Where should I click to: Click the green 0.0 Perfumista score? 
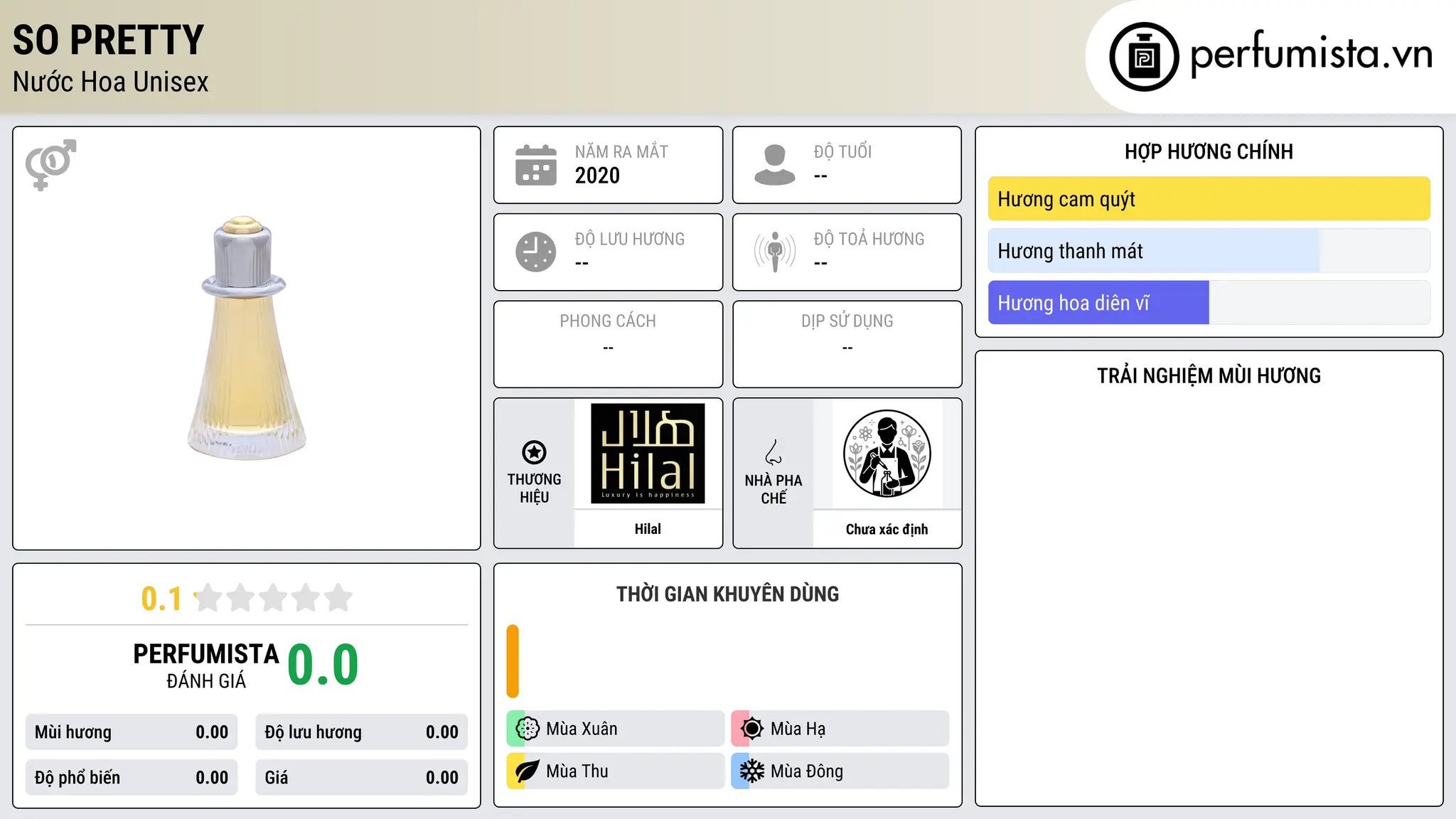pos(323,665)
